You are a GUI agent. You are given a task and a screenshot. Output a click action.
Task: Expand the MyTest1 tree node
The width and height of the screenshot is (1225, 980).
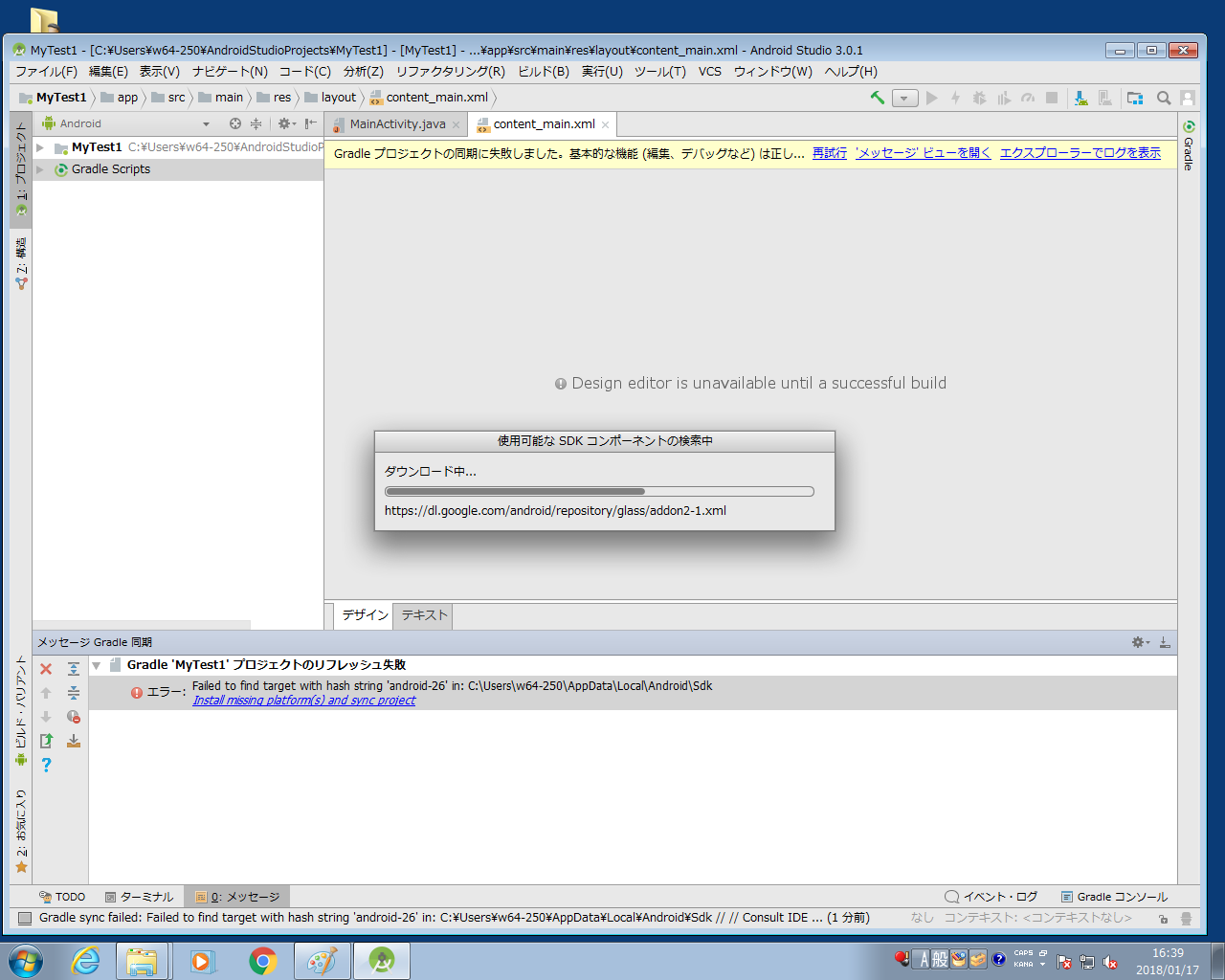coord(40,147)
